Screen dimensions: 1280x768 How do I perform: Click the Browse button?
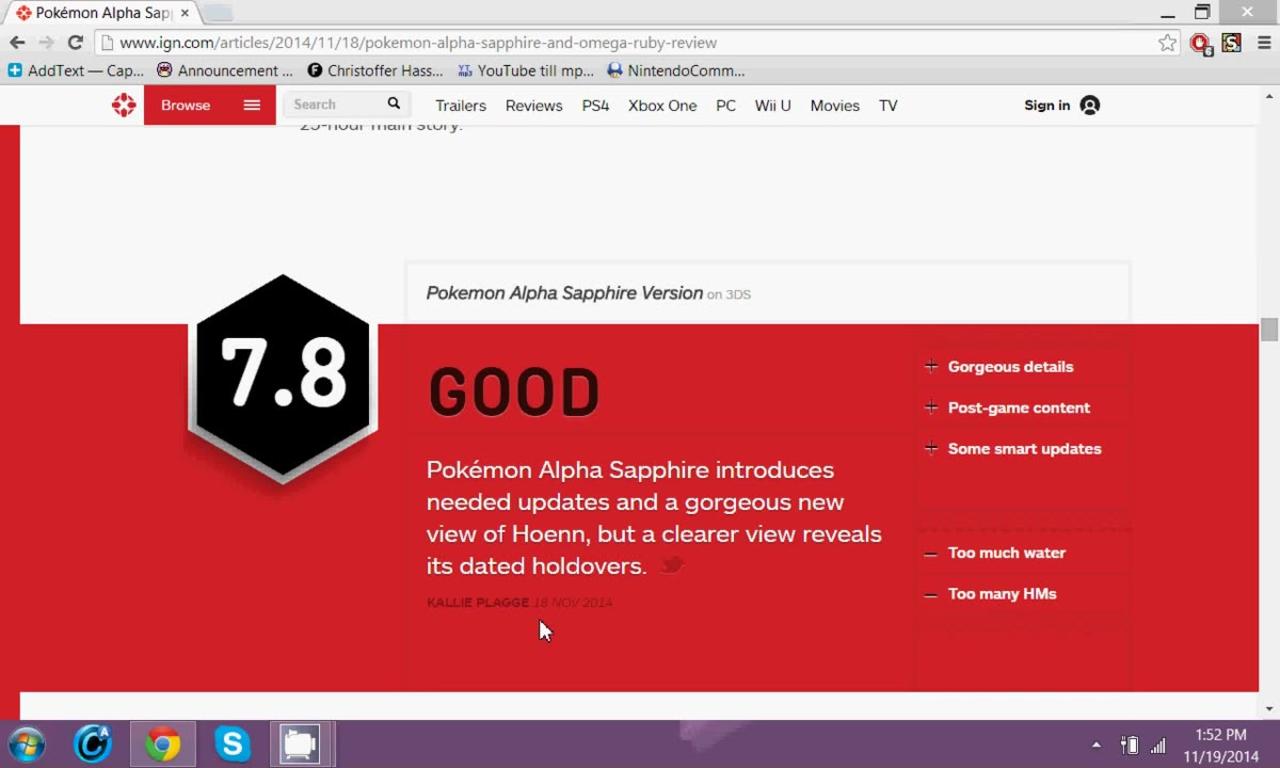pos(185,104)
